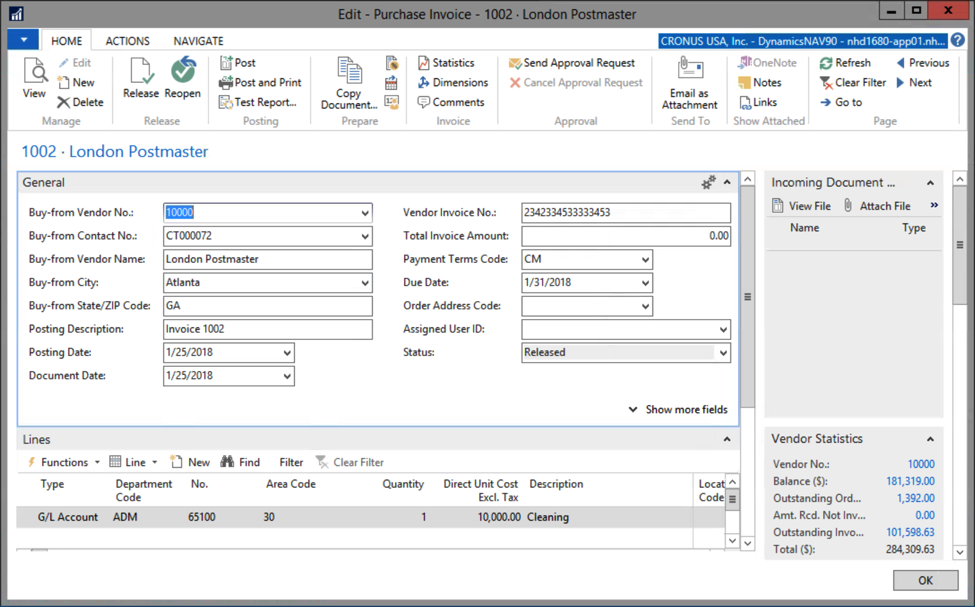Open invoice Comments
This screenshot has width=975, height=607.
click(x=451, y=102)
